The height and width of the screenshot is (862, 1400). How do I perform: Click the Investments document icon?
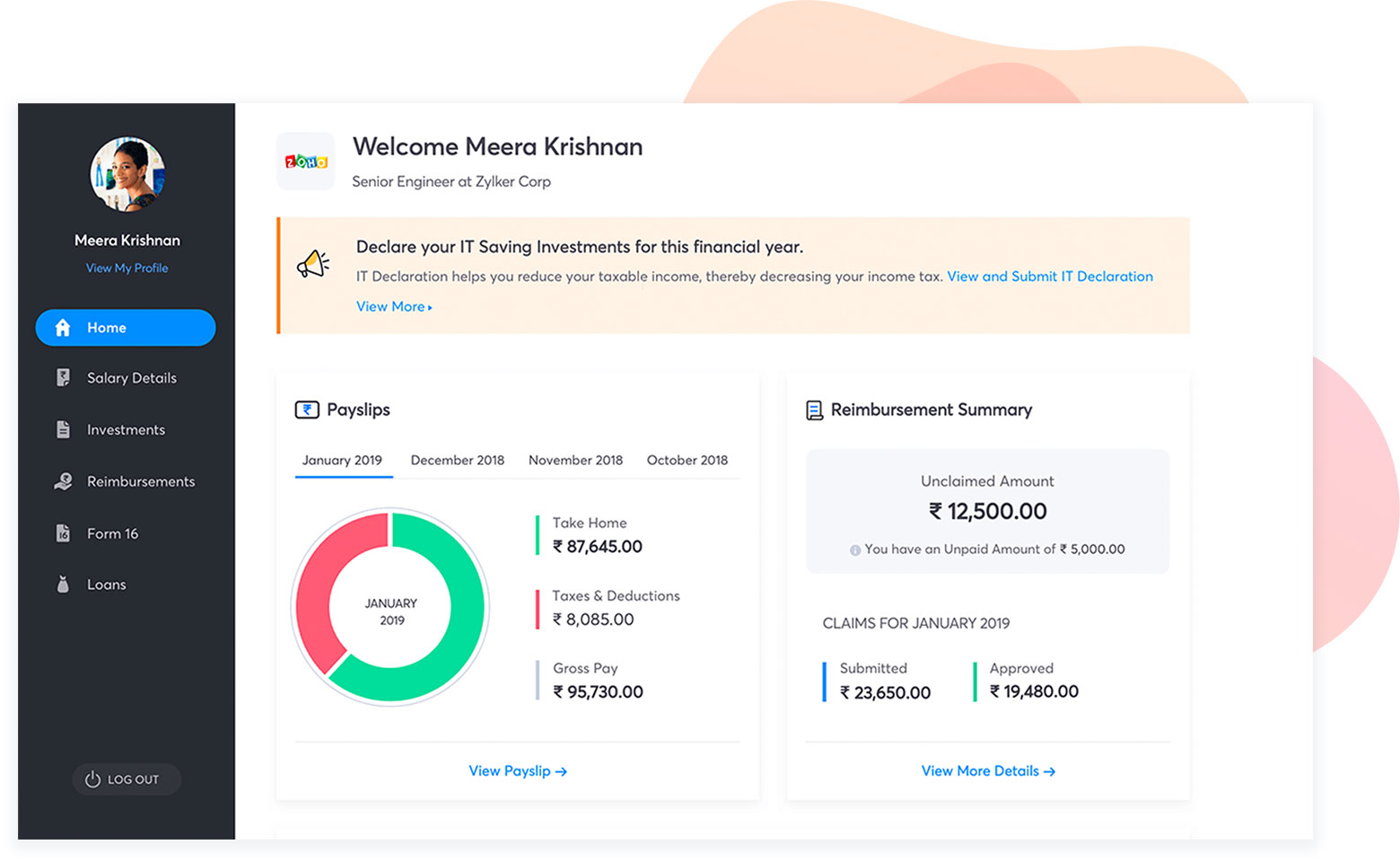click(x=63, y=429)
